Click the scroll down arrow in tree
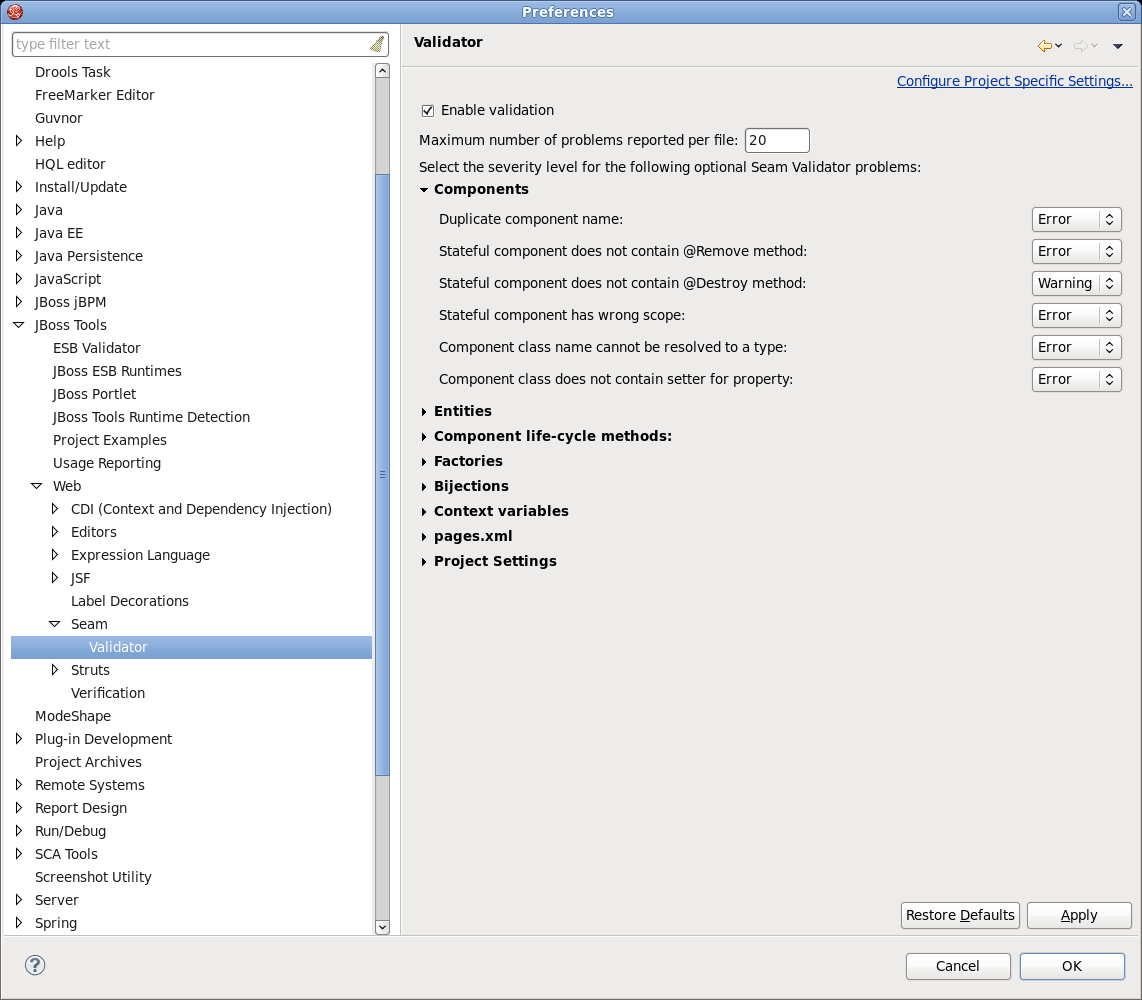The image size is (1142, 1000). (x=382, y=927)
